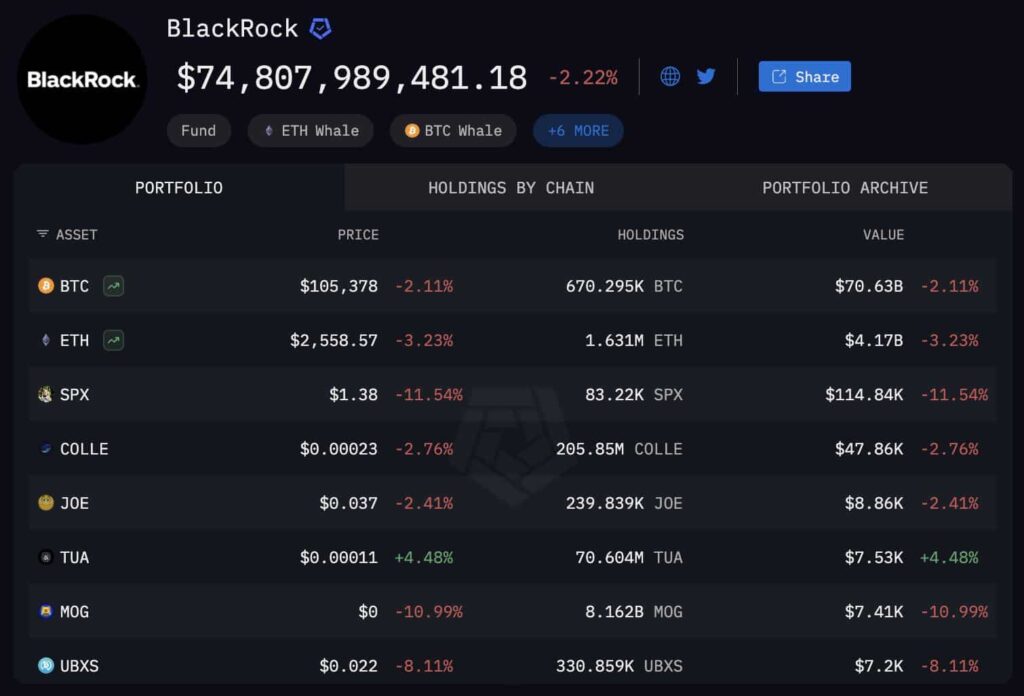
Task: Switch to the PORTFOLIO tab
Action: [179, 188]
